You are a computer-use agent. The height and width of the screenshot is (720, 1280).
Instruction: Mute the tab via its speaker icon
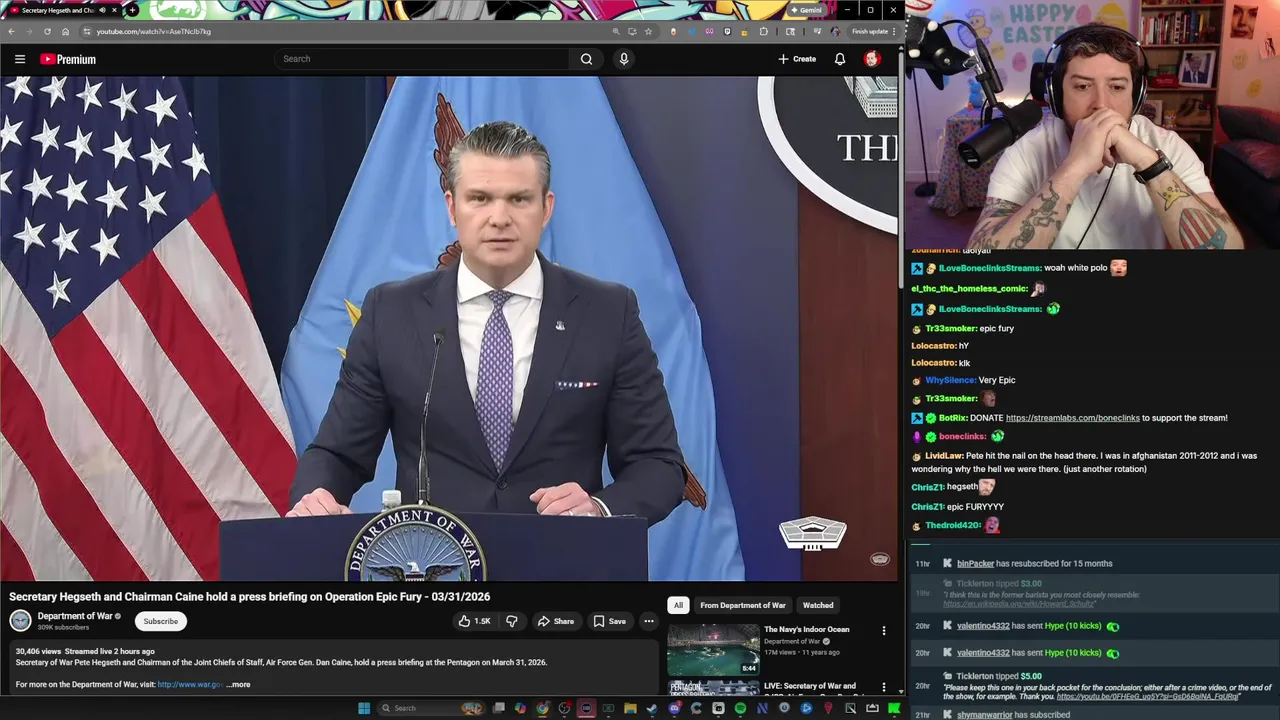pyautogui.click(x=102, y=10)
